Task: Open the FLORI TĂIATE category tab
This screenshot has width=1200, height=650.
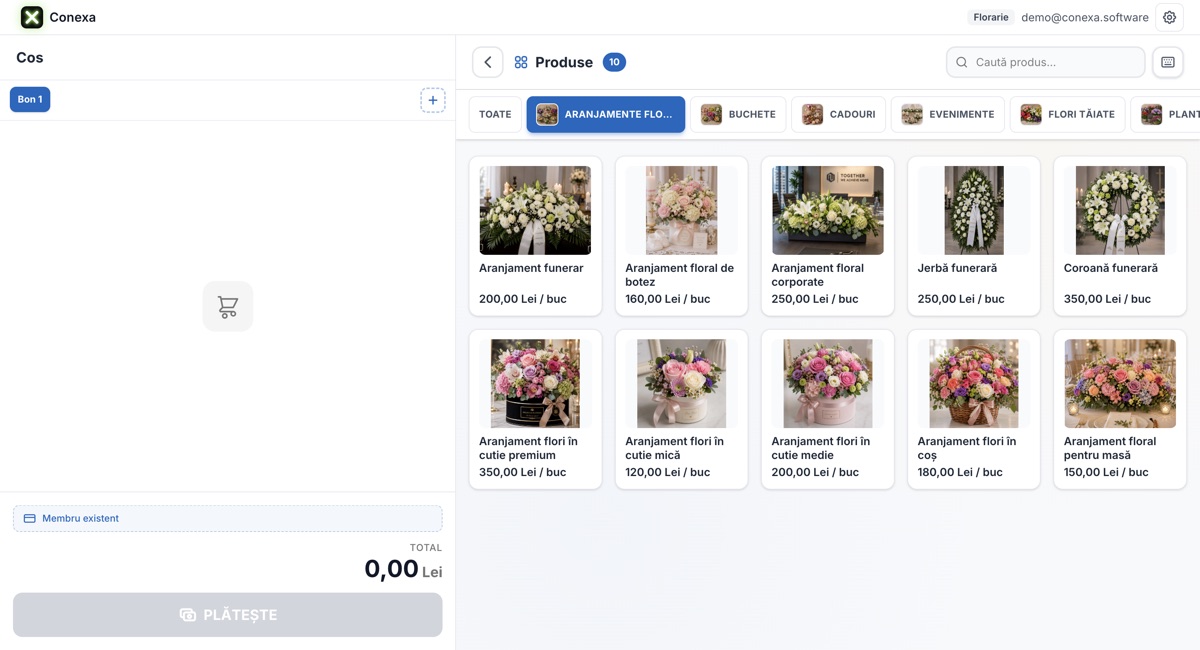Action: coord(1068,114)
